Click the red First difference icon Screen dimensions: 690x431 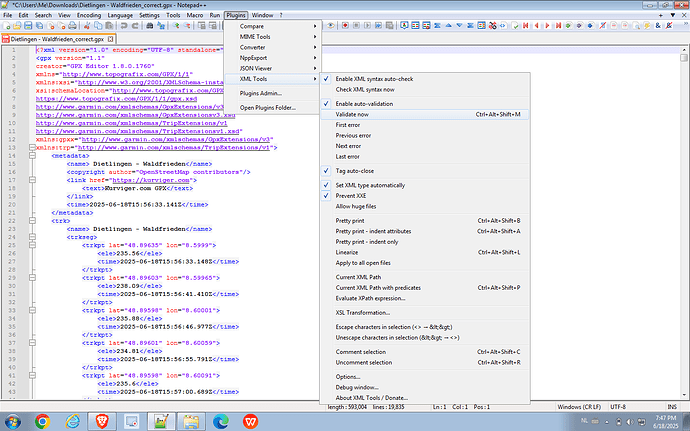[525, 26]
